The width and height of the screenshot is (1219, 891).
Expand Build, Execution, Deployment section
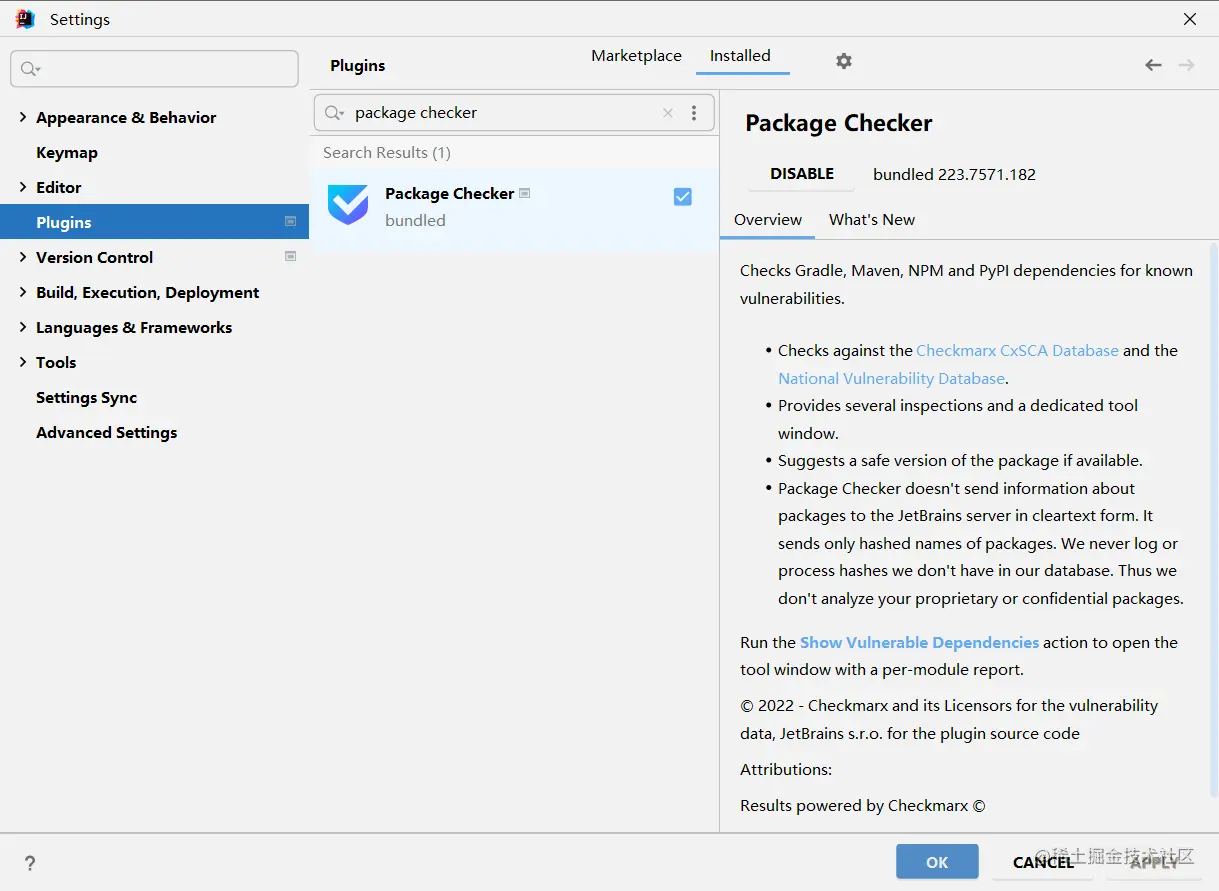pyautogui.click(x=23, y=292)
